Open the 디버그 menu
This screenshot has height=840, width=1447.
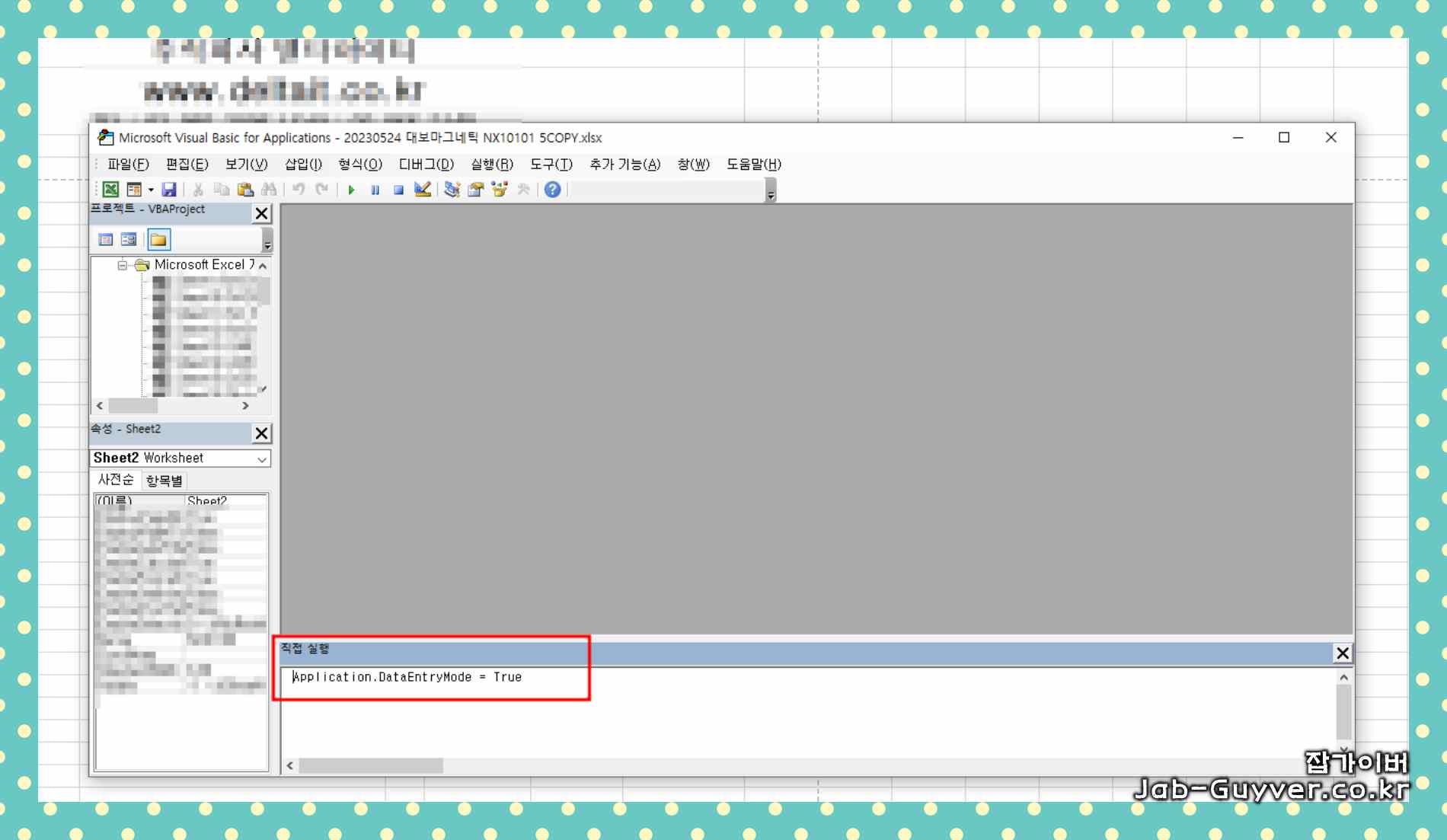pos(426,164)
